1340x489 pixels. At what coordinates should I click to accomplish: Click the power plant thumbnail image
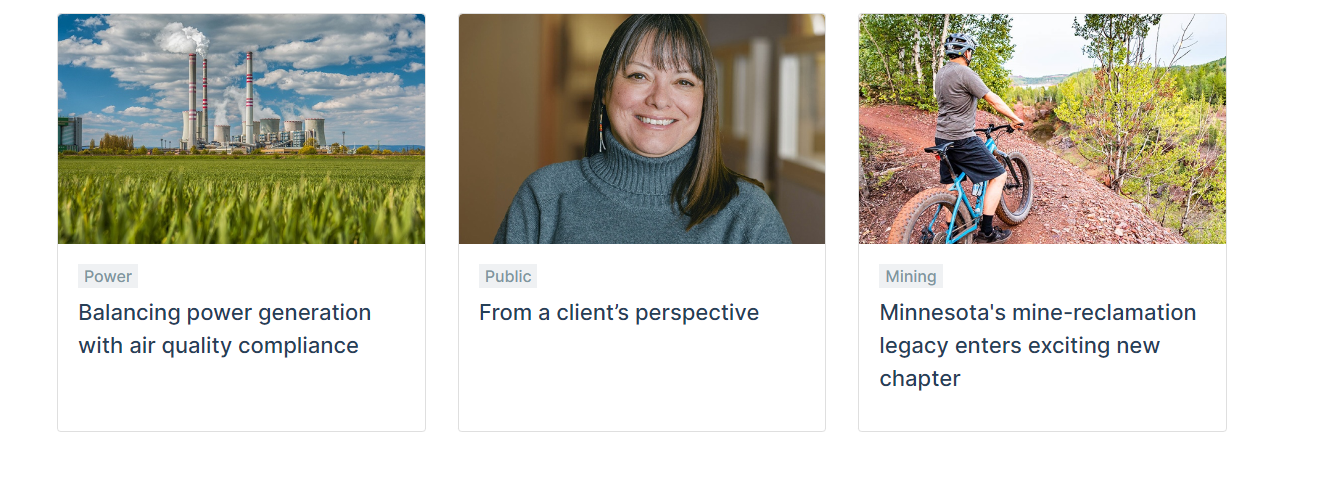(x=241, y=128)
